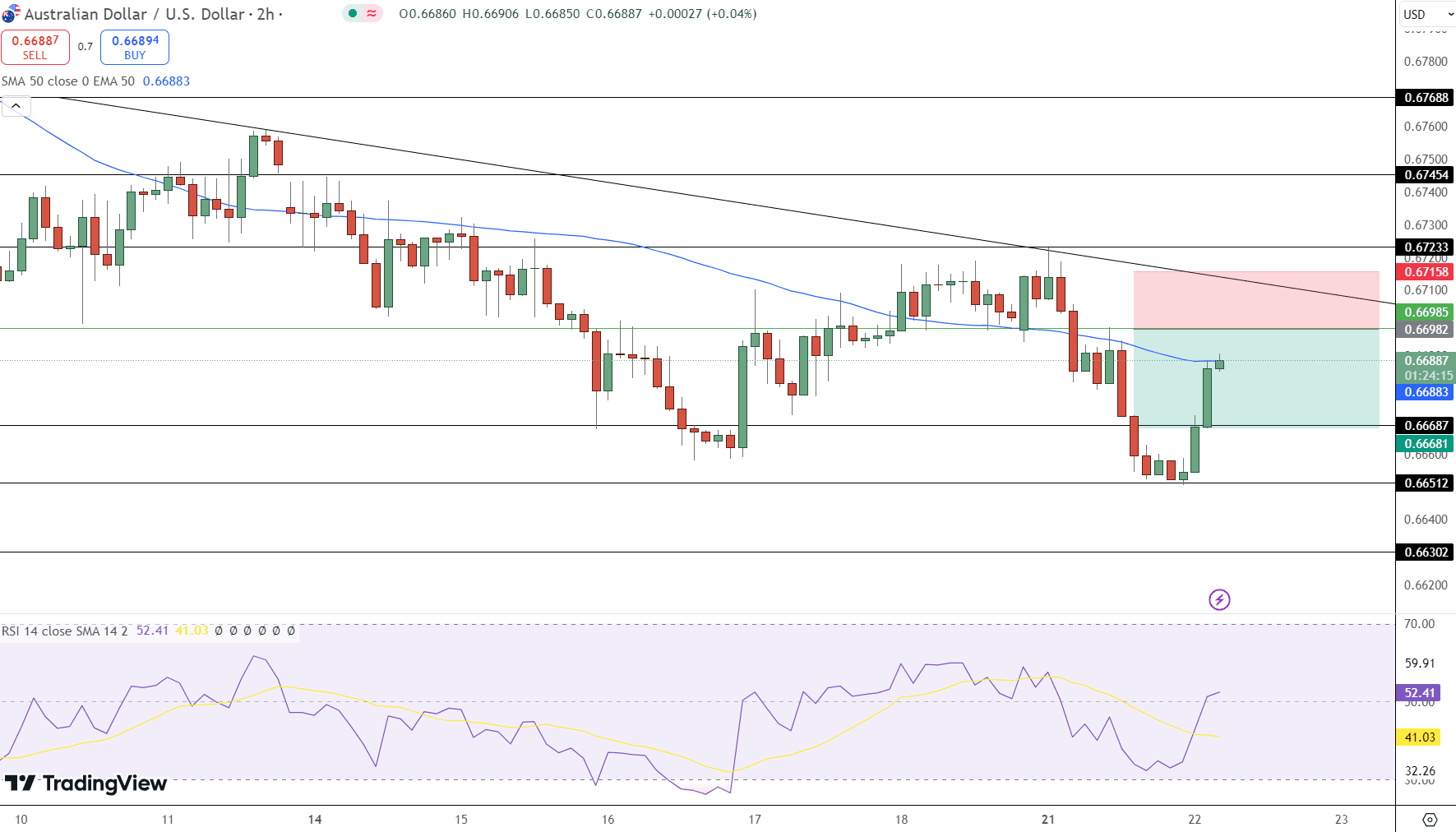This screenshot has width=1456, height=832.
Task: Click the green 0.66681 target label
Action: 1426,444
